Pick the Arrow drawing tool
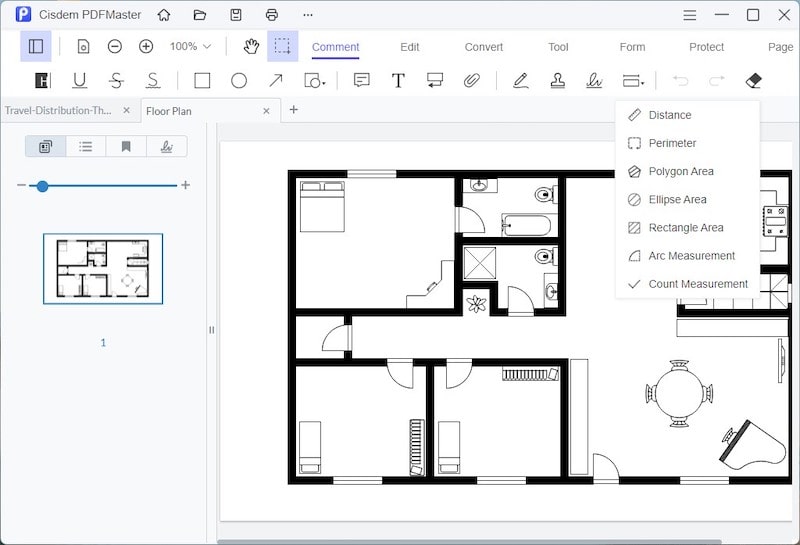Image resolution: width=800 pixels, height=545 pixels. click(276, 81)
